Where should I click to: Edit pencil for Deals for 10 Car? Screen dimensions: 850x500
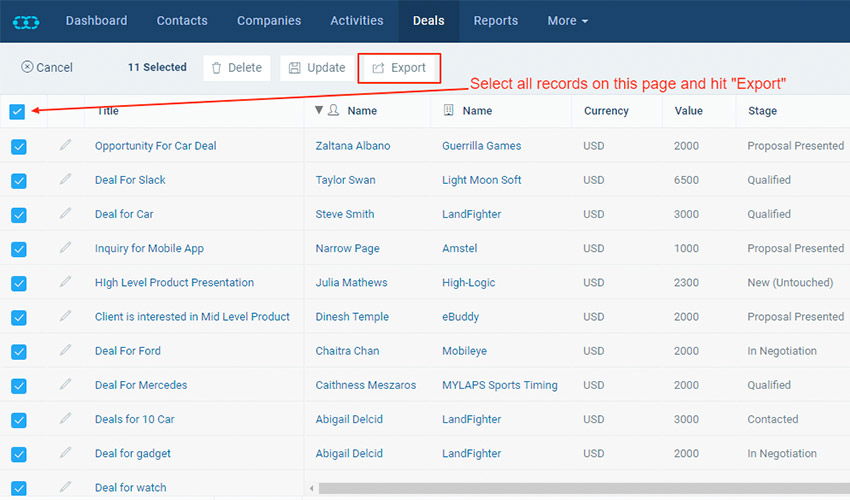coord(65,419)
